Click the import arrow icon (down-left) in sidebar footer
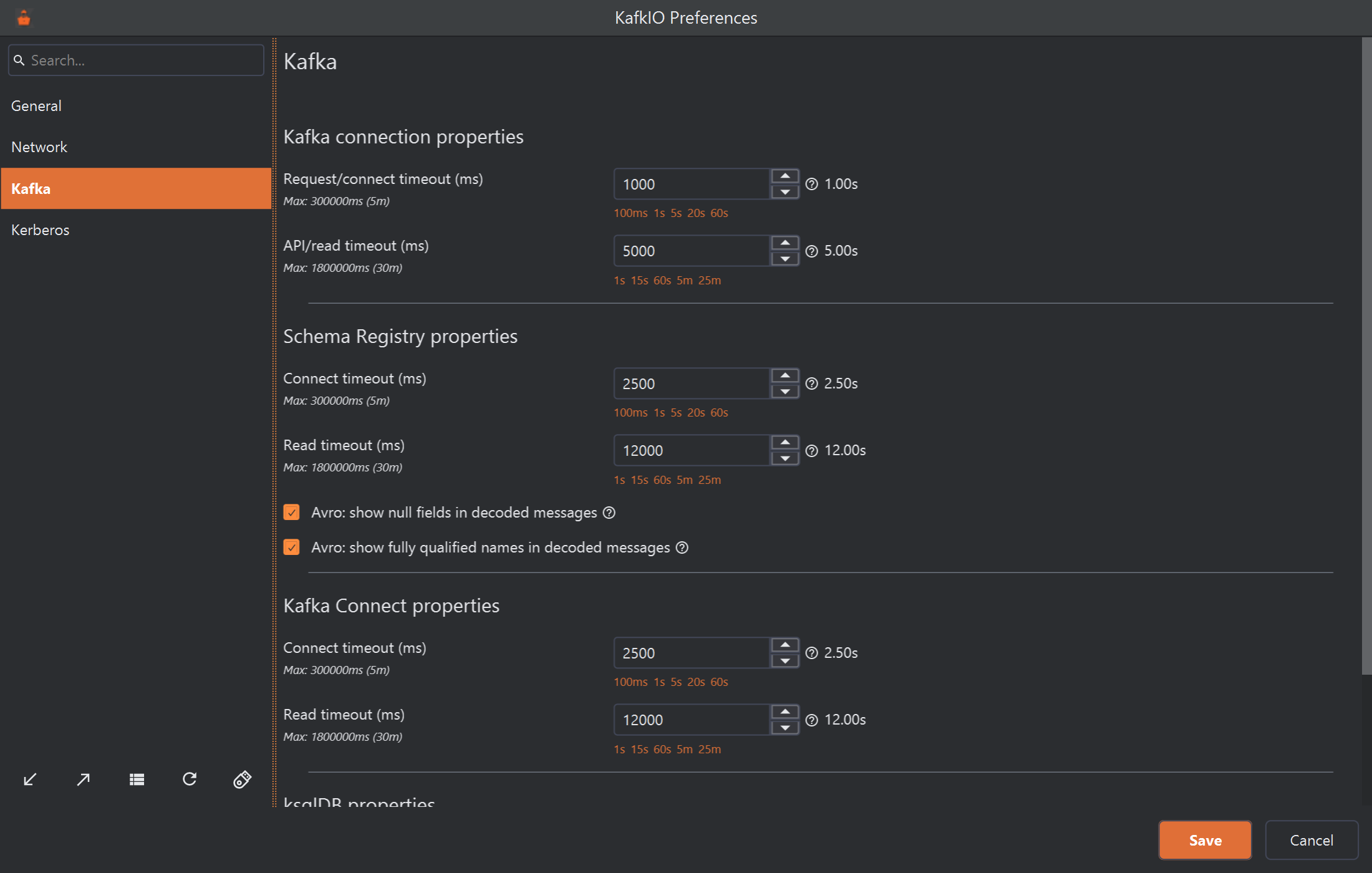Image resolution: width=1372 pixels, height=873 pixels. click(x=30, y=779)
